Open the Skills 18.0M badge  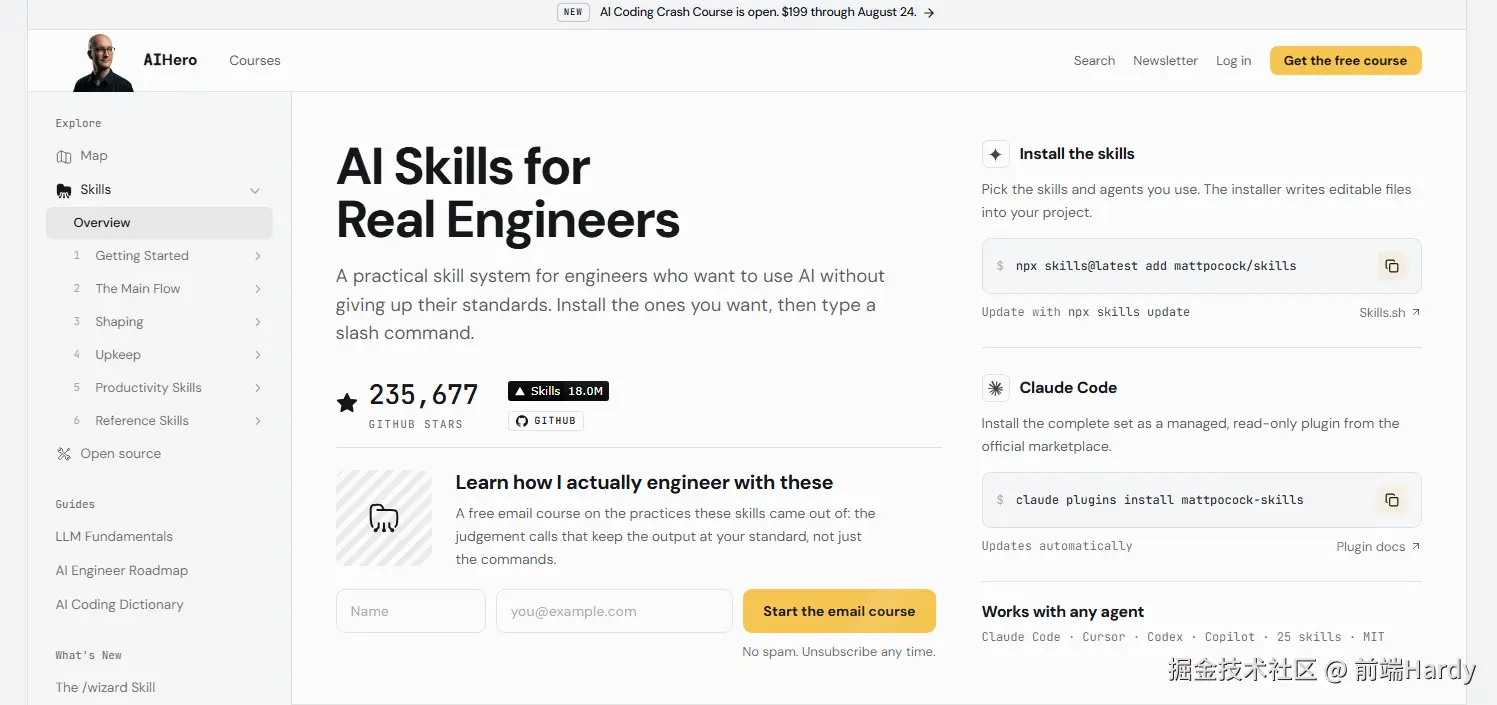pyautogui.click(x=558, y=391)
